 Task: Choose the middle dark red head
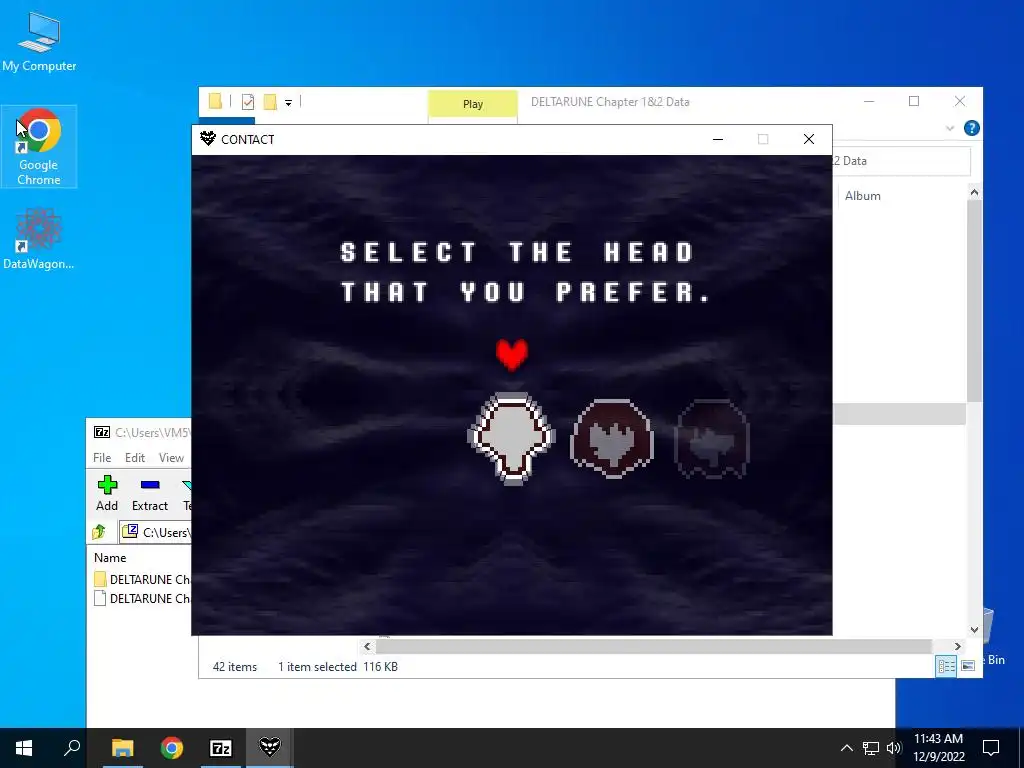pos(612,438)
